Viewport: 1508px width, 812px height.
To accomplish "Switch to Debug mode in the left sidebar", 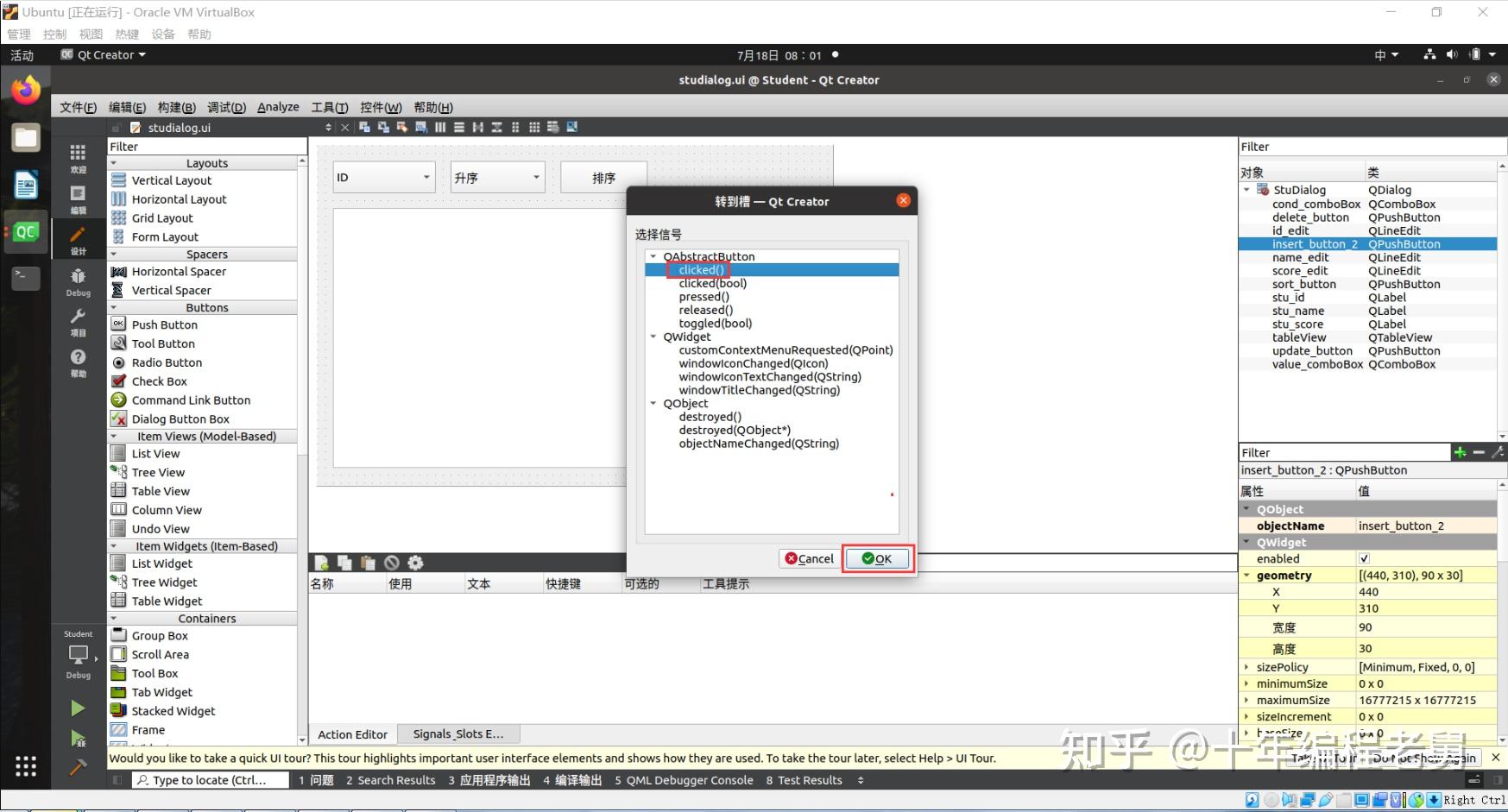I will (x=78, y=280).
